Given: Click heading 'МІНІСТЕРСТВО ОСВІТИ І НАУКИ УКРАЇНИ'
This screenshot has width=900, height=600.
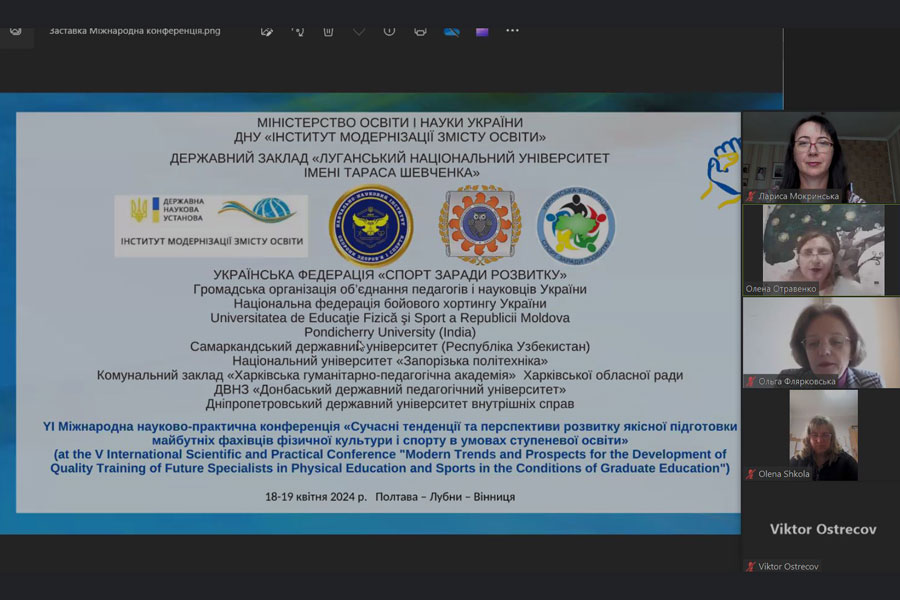Looking at the screenshot, I should point(390,123).
